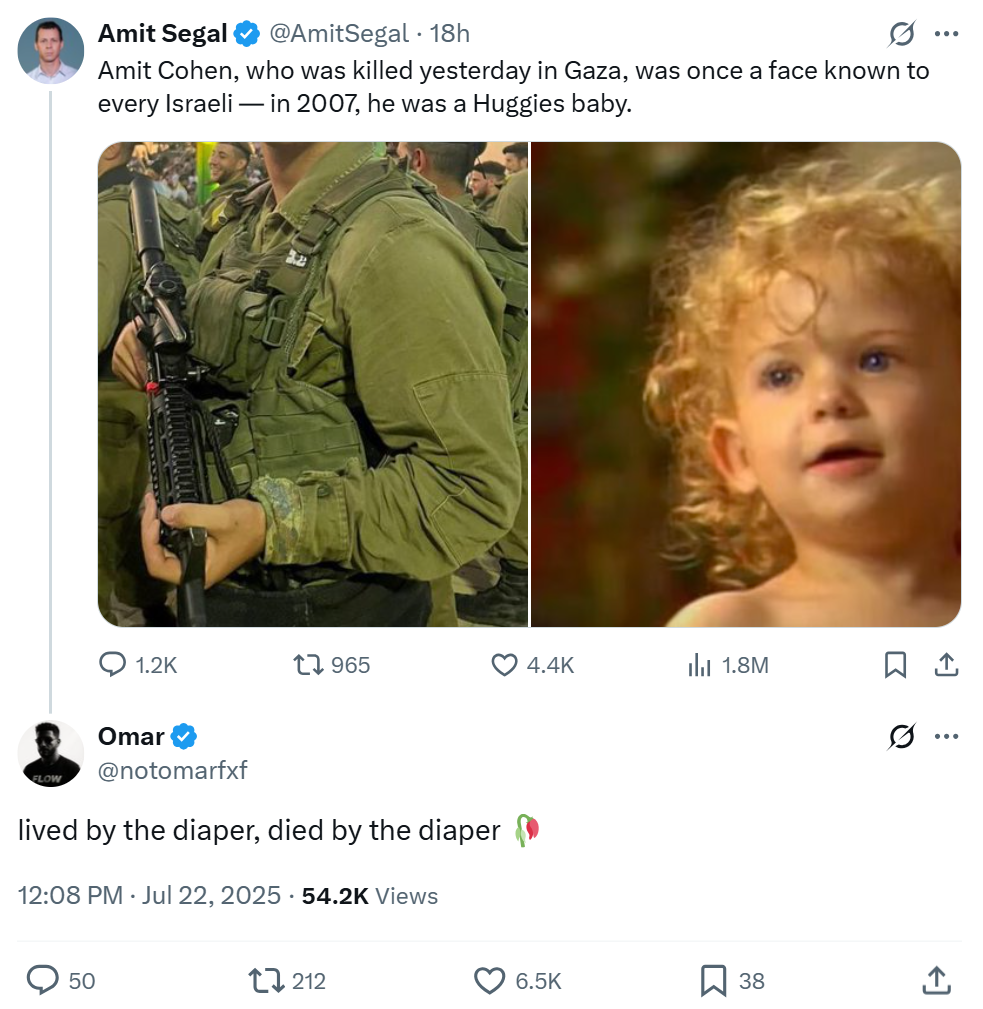Bookmark Omar's tweet with 38 bookmarks
The height and width of the screenshot is (1009, 983).
point(733,981)
